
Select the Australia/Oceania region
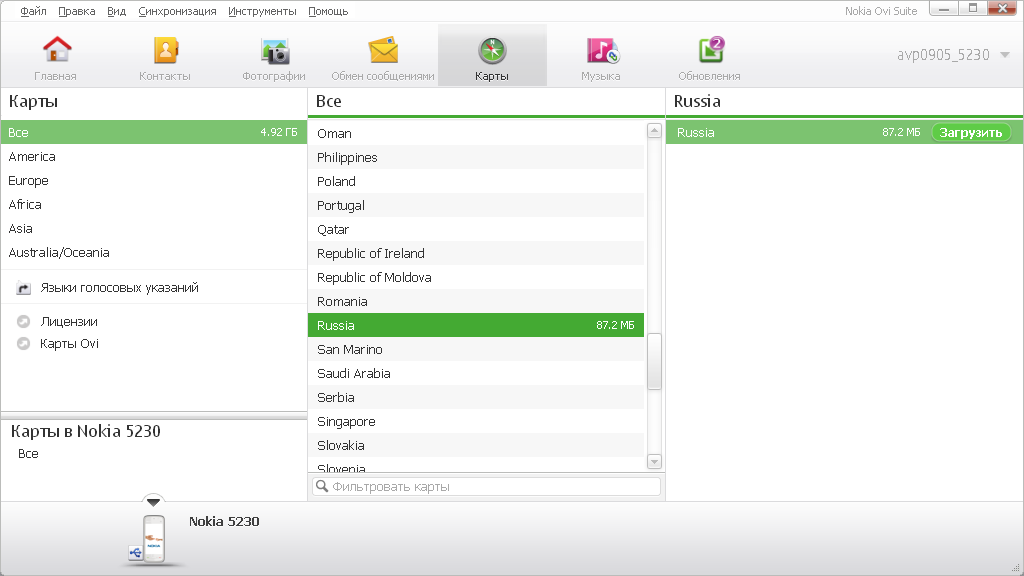(x=154, y=253)
